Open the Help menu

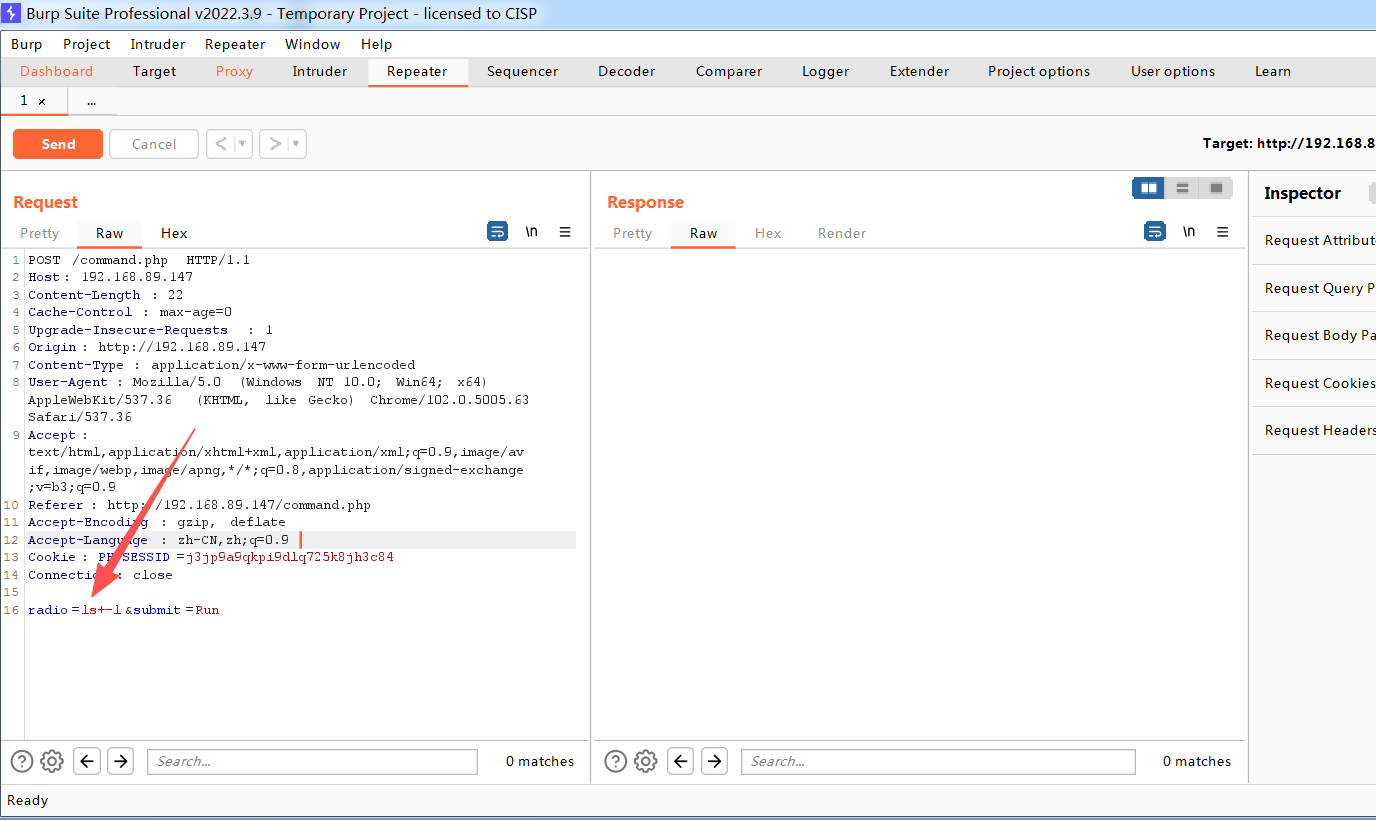377,44
